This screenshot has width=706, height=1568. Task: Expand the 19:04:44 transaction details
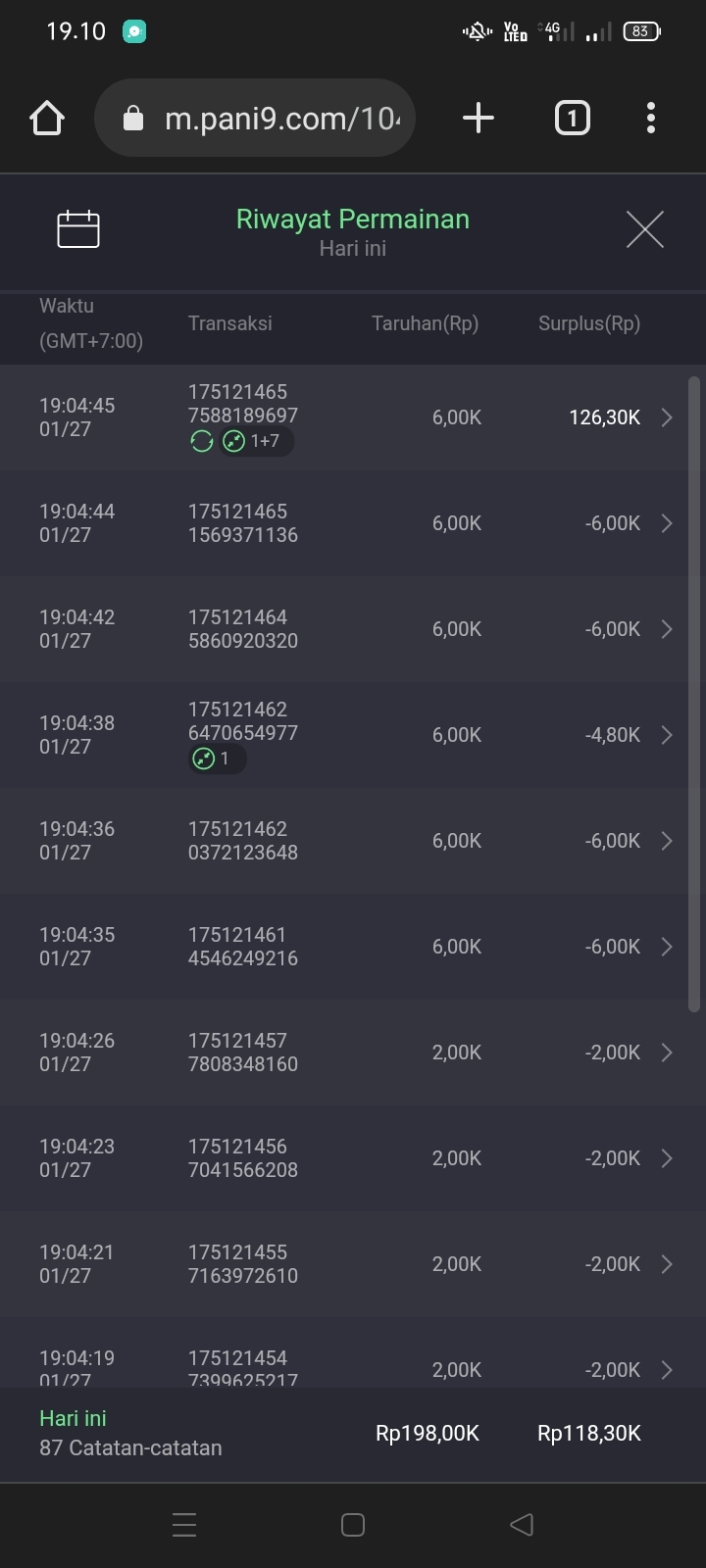point(667,523)
